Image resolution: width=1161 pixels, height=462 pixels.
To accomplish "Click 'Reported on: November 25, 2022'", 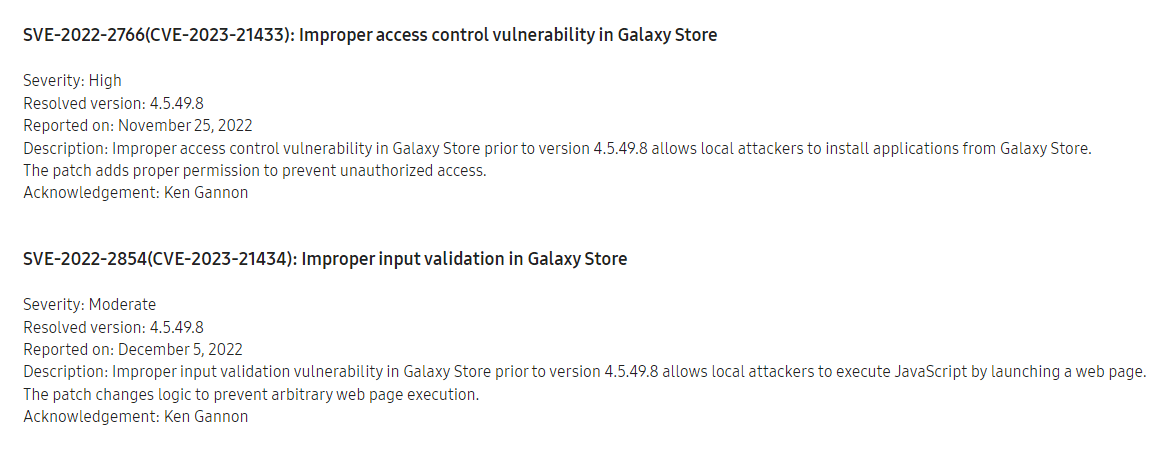I will (138, 125).
